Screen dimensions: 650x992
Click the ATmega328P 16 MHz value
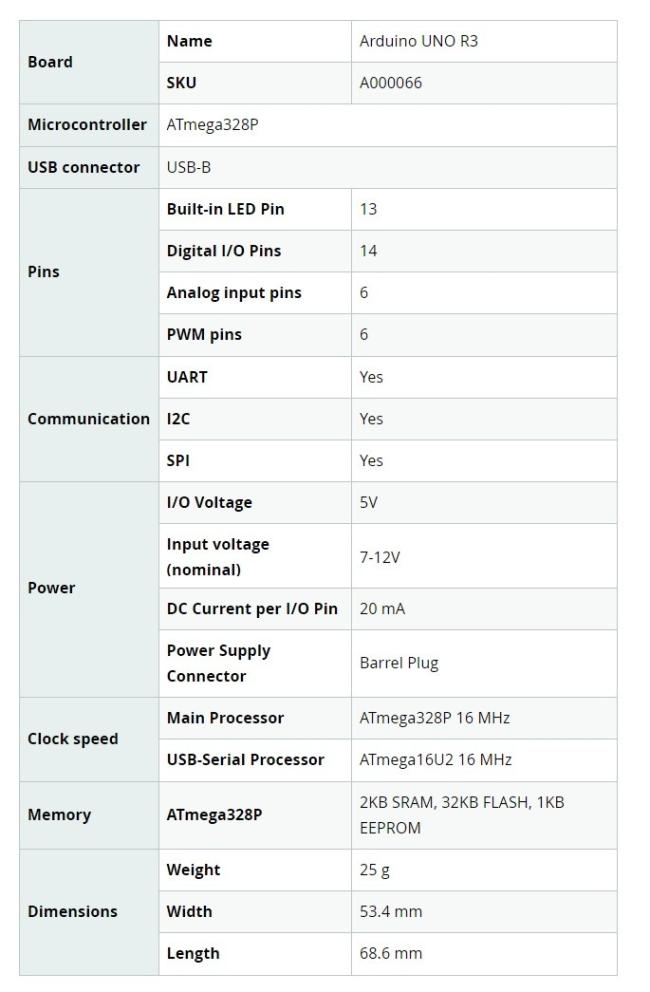click(x=433, y=718)
